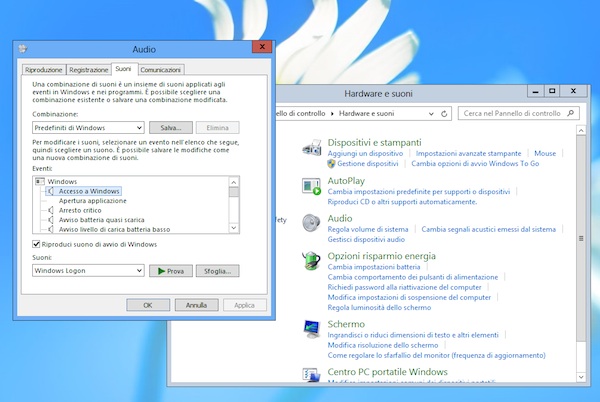Open Impostazioni avanzate stampante link
This screenshot has height=402, width=600.
click(x=468, y=153)
